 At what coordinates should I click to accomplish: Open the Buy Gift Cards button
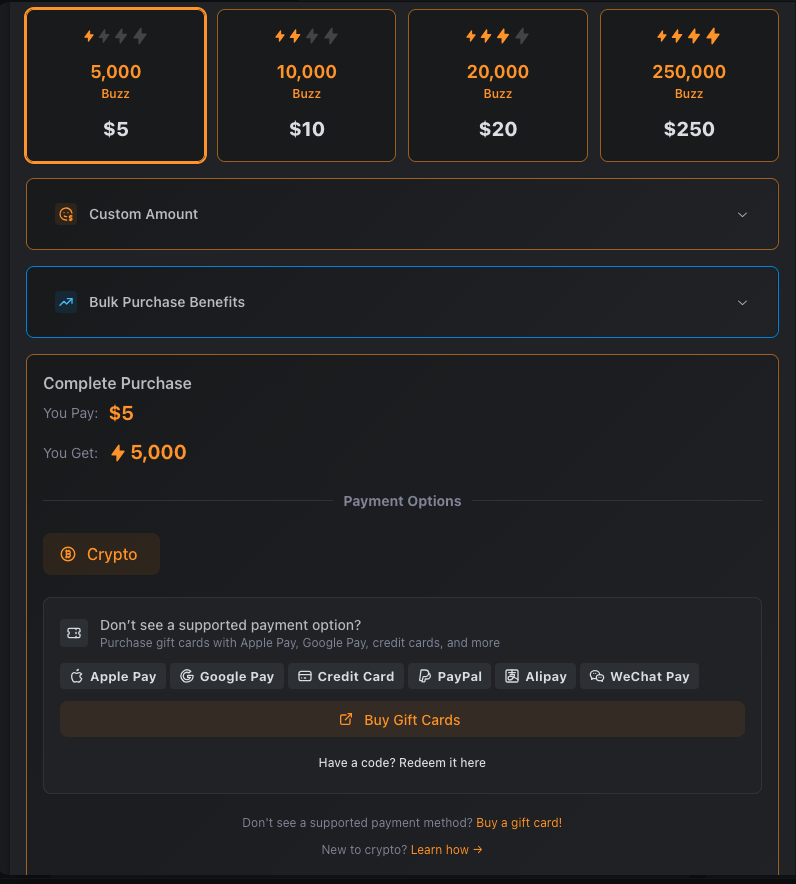(x=402, y=720)
